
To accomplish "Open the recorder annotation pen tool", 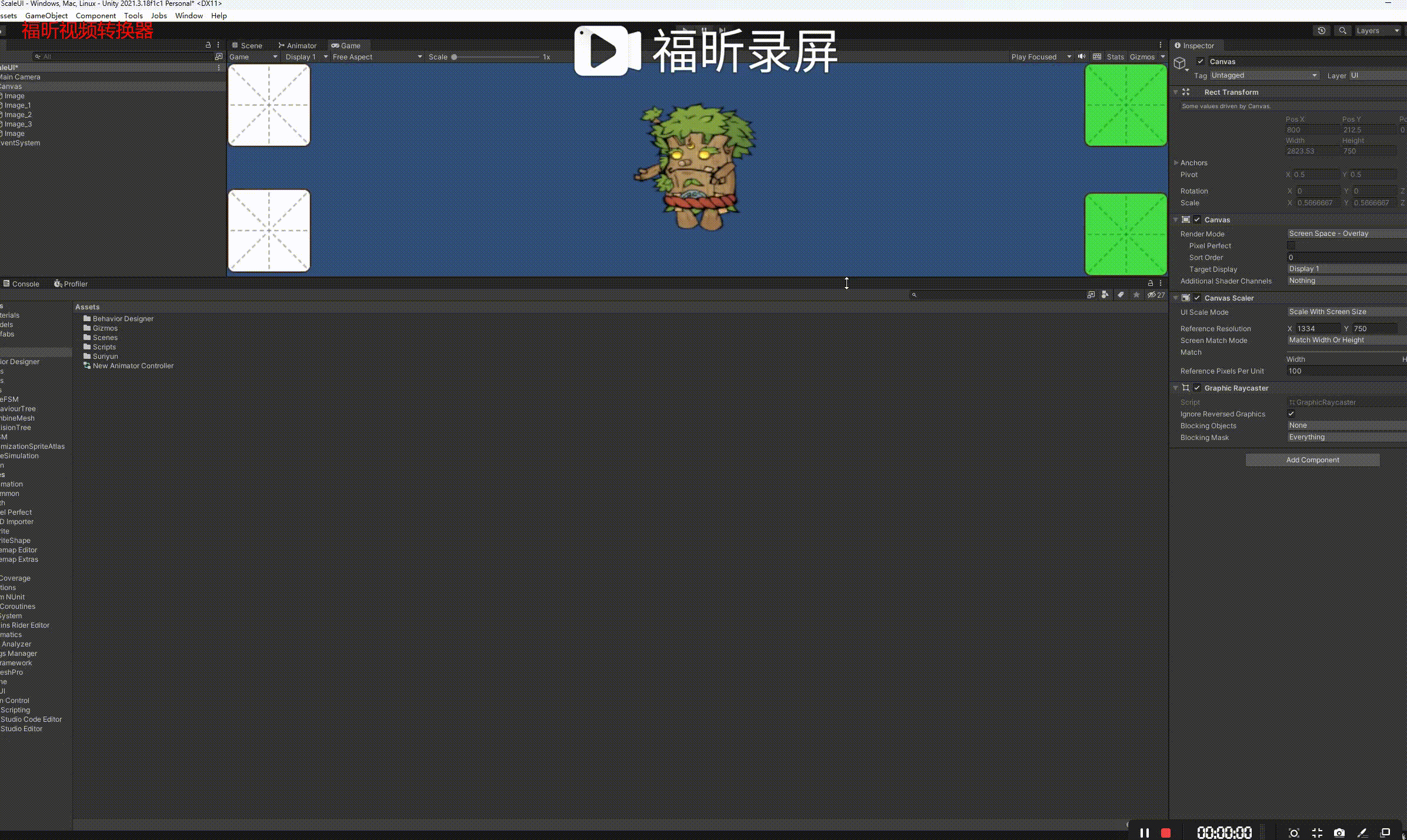I will click(1362, 832).
